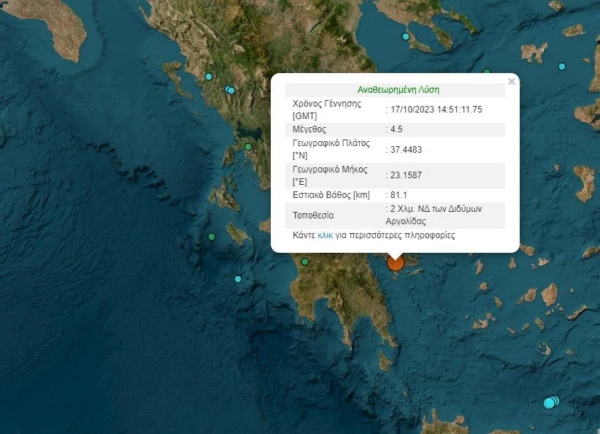This screenshot has height=434, width=600.
Task: Select the overlapping cyan markers left of the popup's top
Action: tap(230, 90)
